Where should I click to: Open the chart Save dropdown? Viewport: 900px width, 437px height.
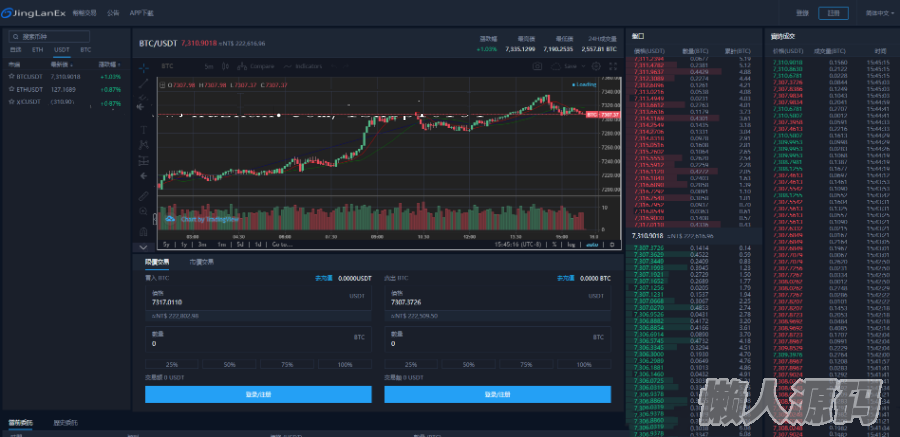click(568, 66)
